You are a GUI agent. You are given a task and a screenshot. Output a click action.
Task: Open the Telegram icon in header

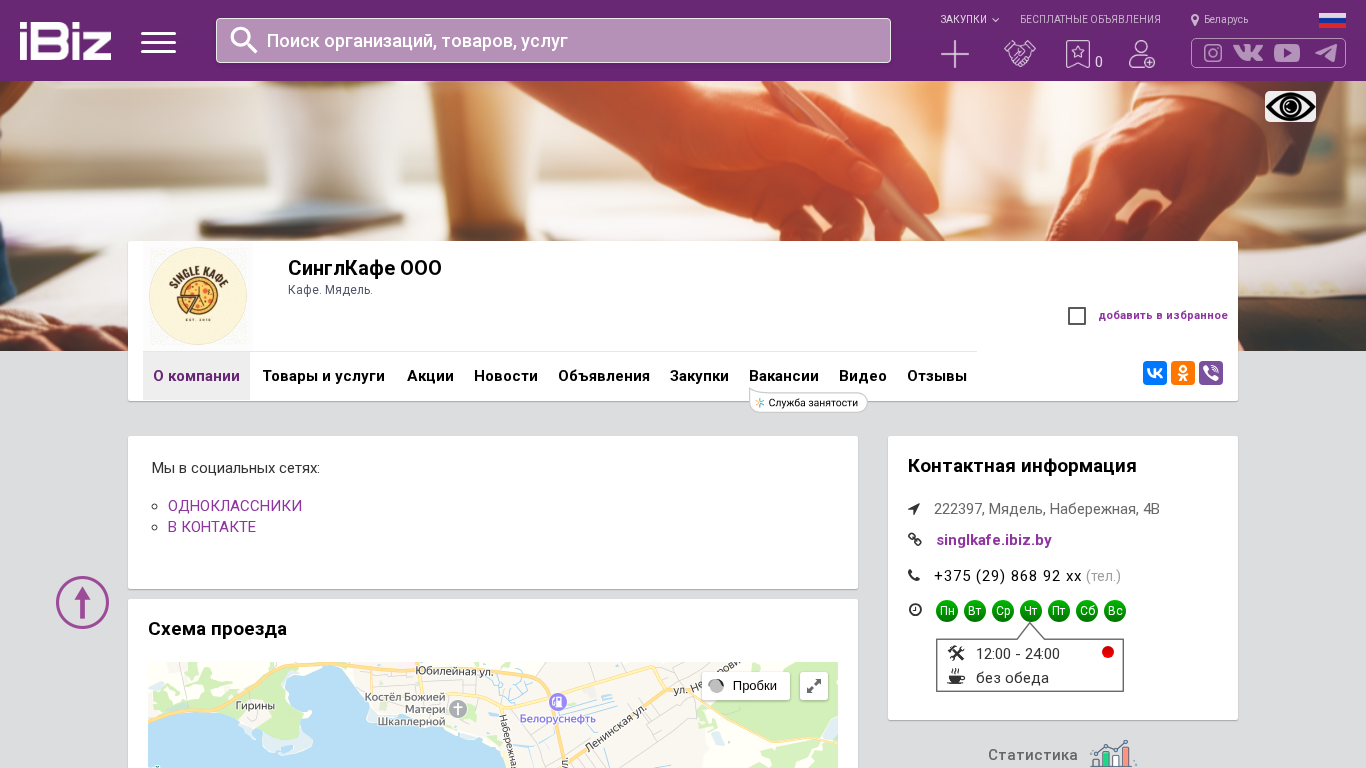[x=1326, y=53]
